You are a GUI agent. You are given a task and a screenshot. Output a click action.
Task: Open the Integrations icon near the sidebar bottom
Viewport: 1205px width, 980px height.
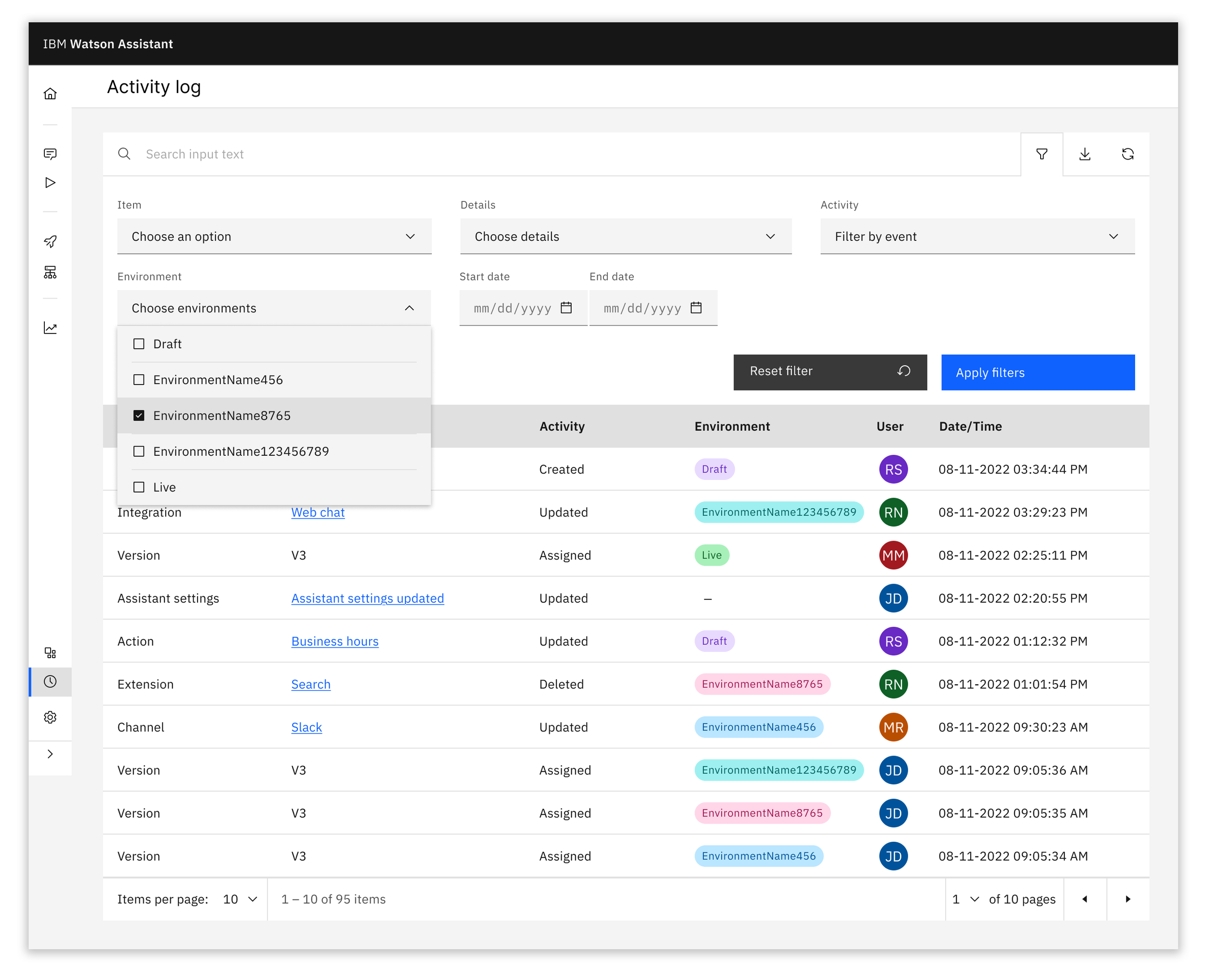tap(50, 652)
